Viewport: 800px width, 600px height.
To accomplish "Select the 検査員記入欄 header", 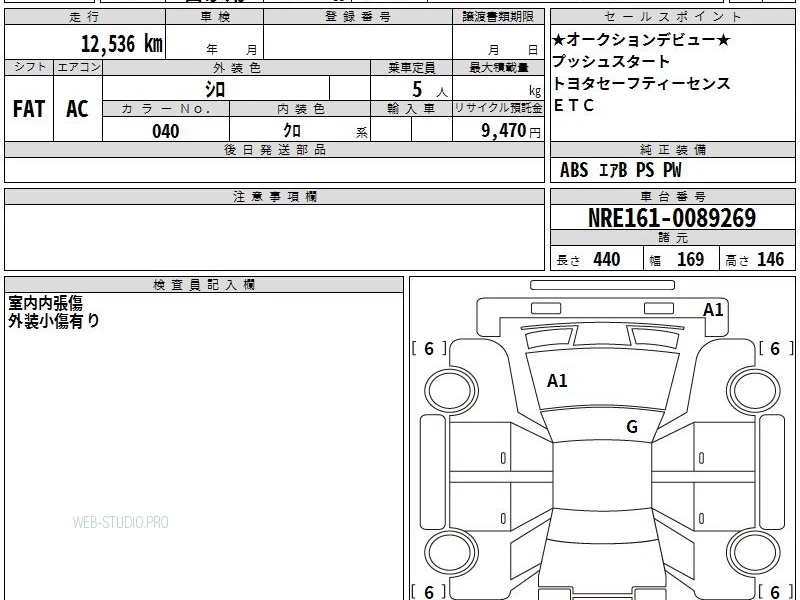I will point(204,285).
